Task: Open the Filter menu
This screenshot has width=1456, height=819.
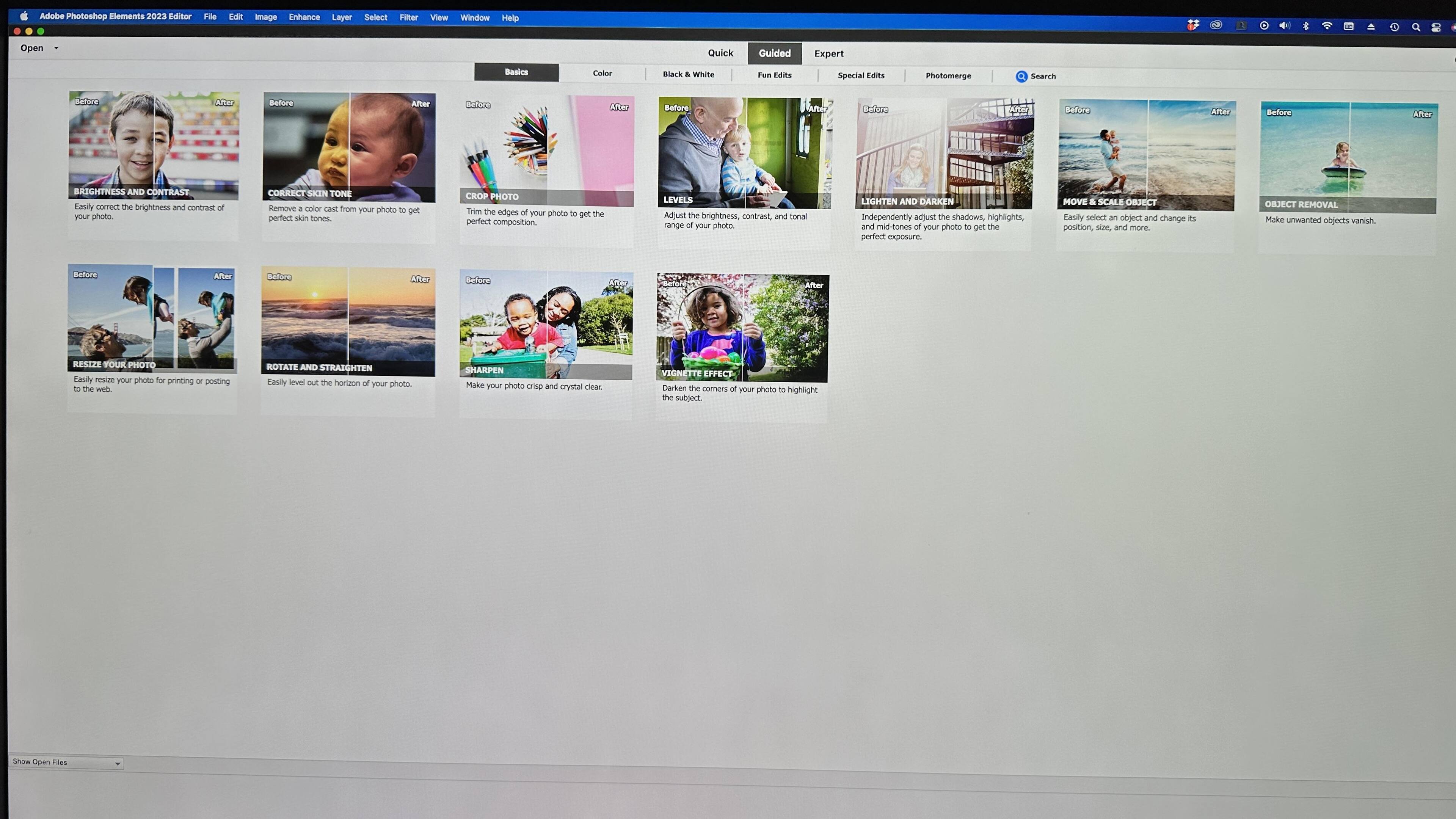Action: (x=408, y=17)
